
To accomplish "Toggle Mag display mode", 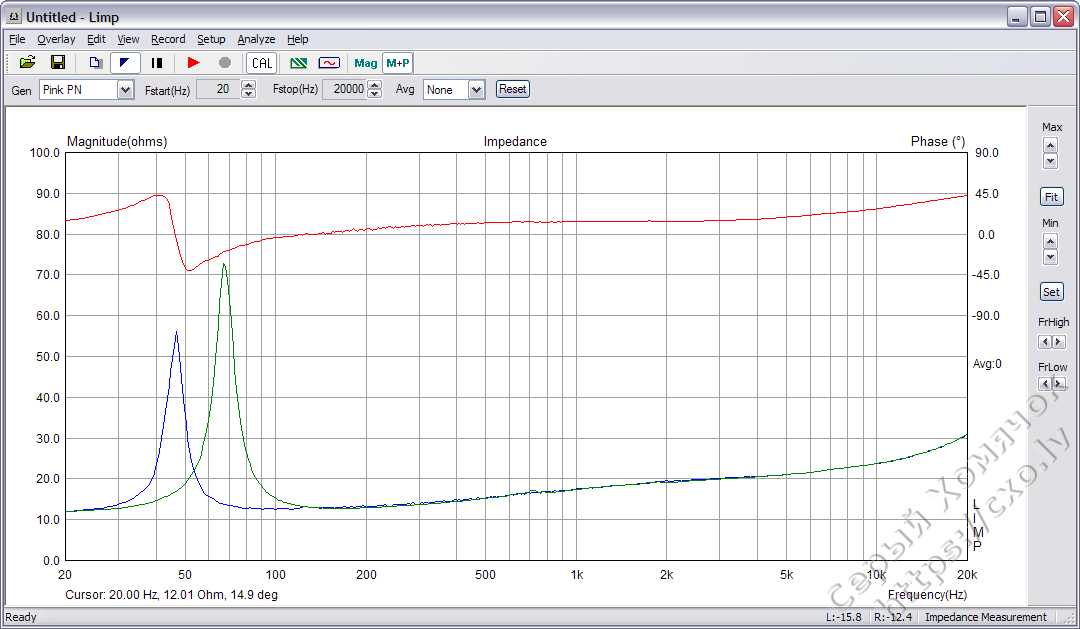I will pos(365,62).
